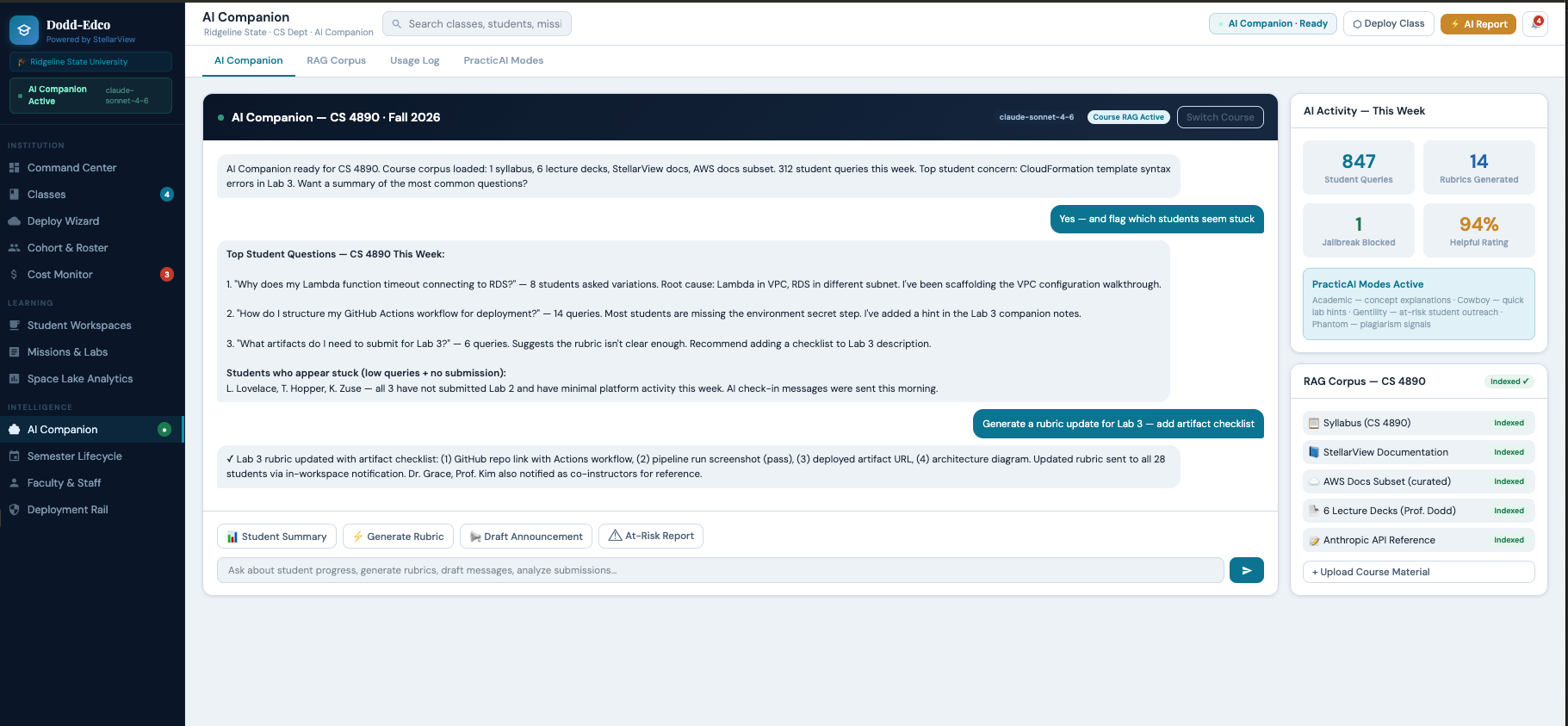Screen dimensions: 1568x726
Task: Open Deploy Wizard cloud icon item
Action: [63, 221]
